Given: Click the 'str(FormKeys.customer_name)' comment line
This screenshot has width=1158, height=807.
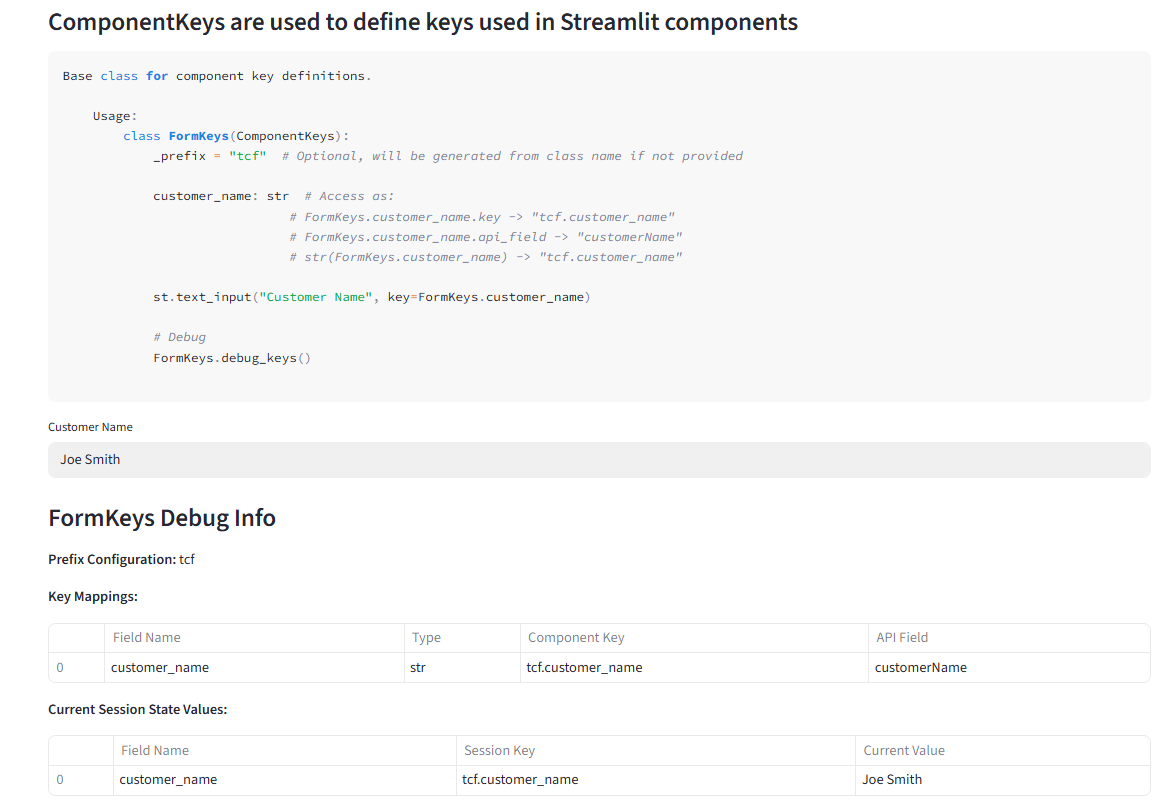Looking at the screenshot, I should (x=486, y=257).
